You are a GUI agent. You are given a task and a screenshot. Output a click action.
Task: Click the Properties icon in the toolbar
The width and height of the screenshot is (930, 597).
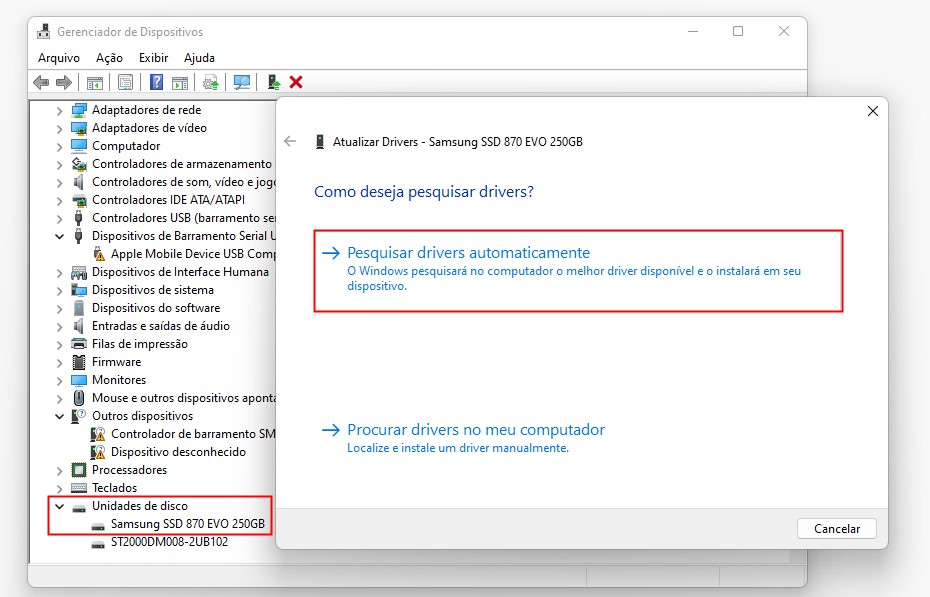tap(126, 82)
